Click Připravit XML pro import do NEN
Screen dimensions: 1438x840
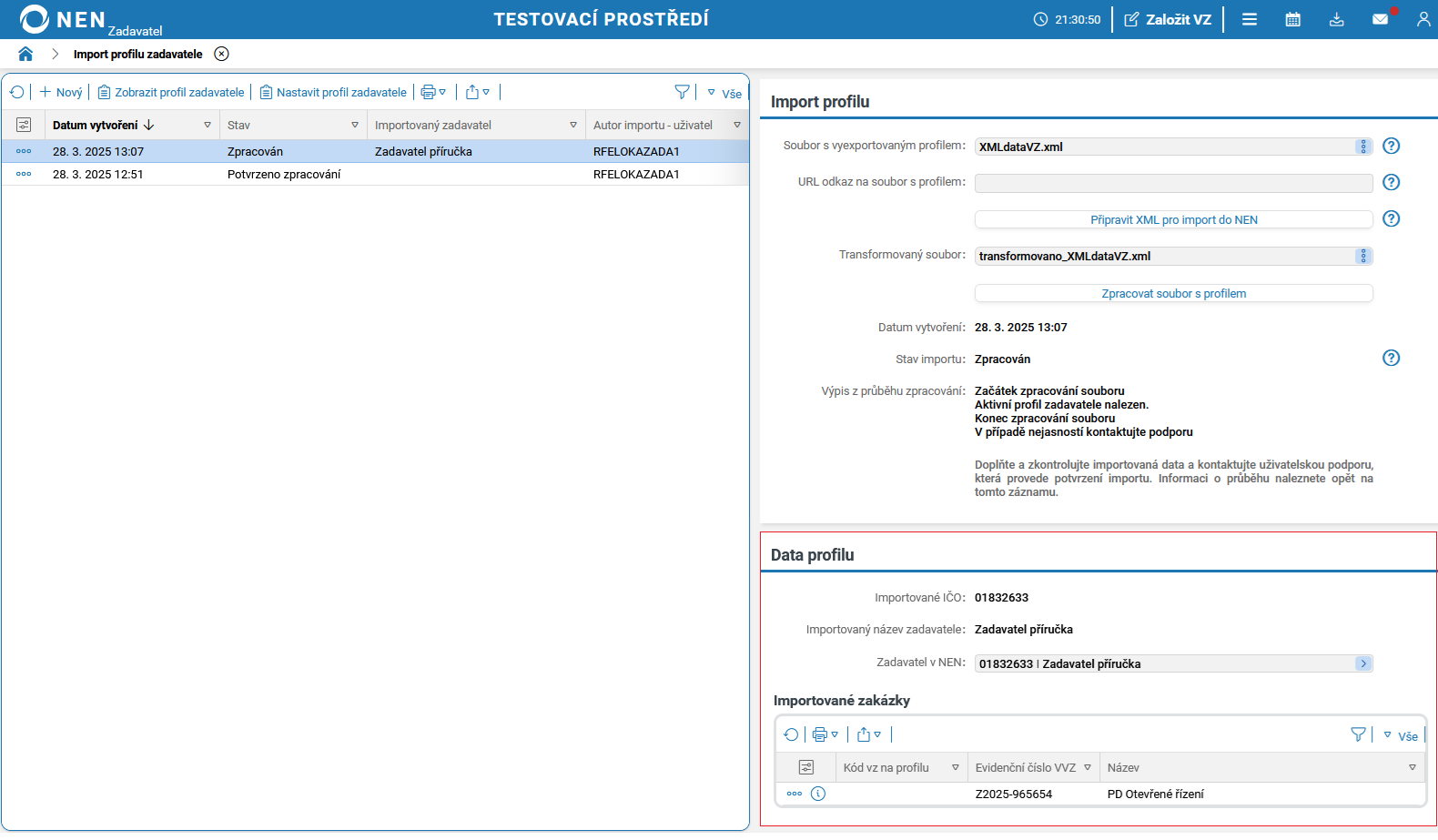point(1173,219)
